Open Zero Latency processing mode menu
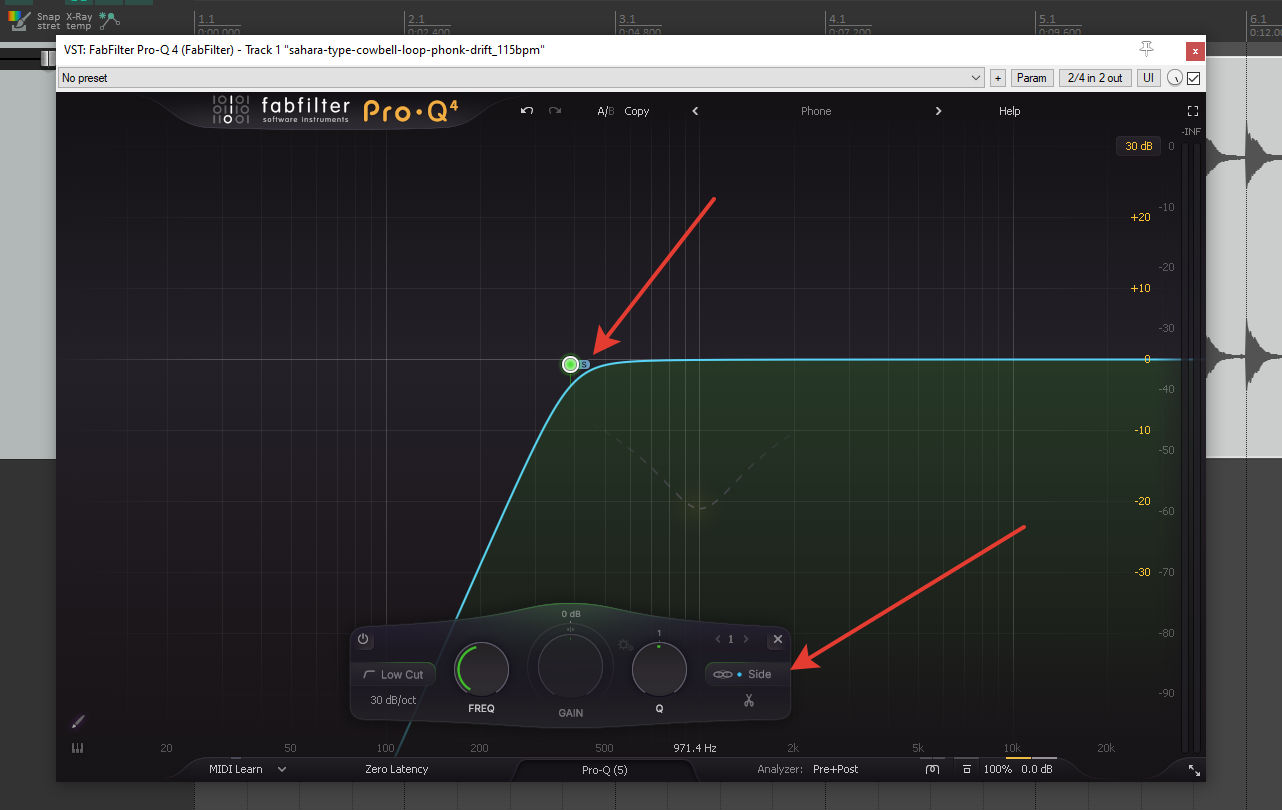The image size is (1282, 810). pyautogui.click(x=397, y=769)
